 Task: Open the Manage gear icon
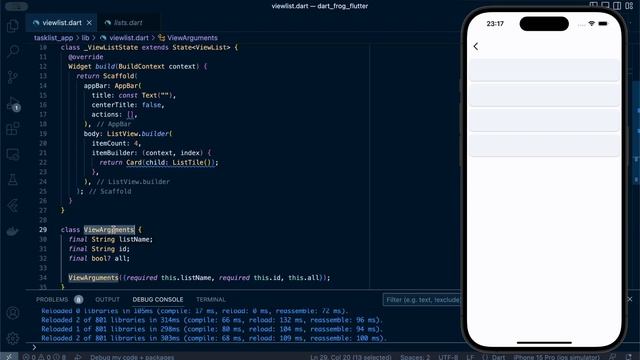(x=13, y=338)
